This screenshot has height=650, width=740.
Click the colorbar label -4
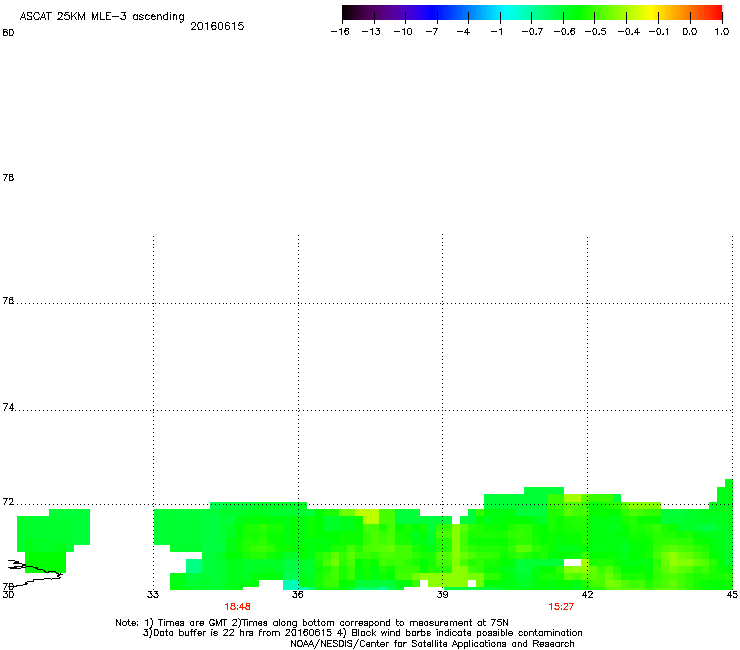click(463, 32)
